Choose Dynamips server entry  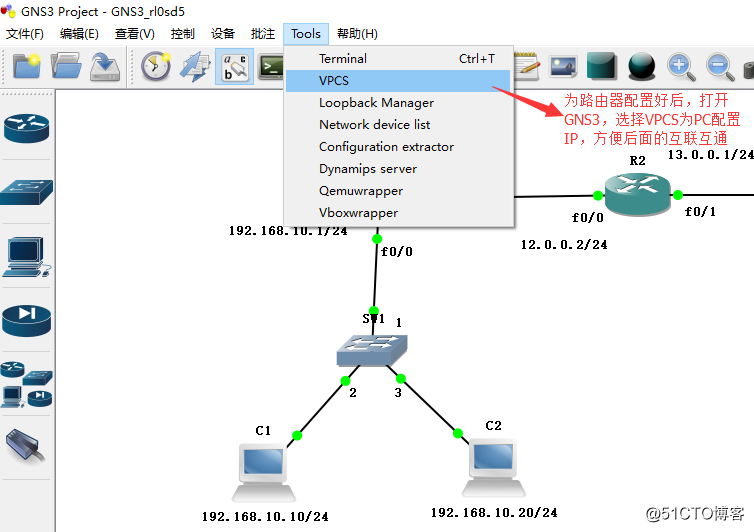click(x=398, y=169)
